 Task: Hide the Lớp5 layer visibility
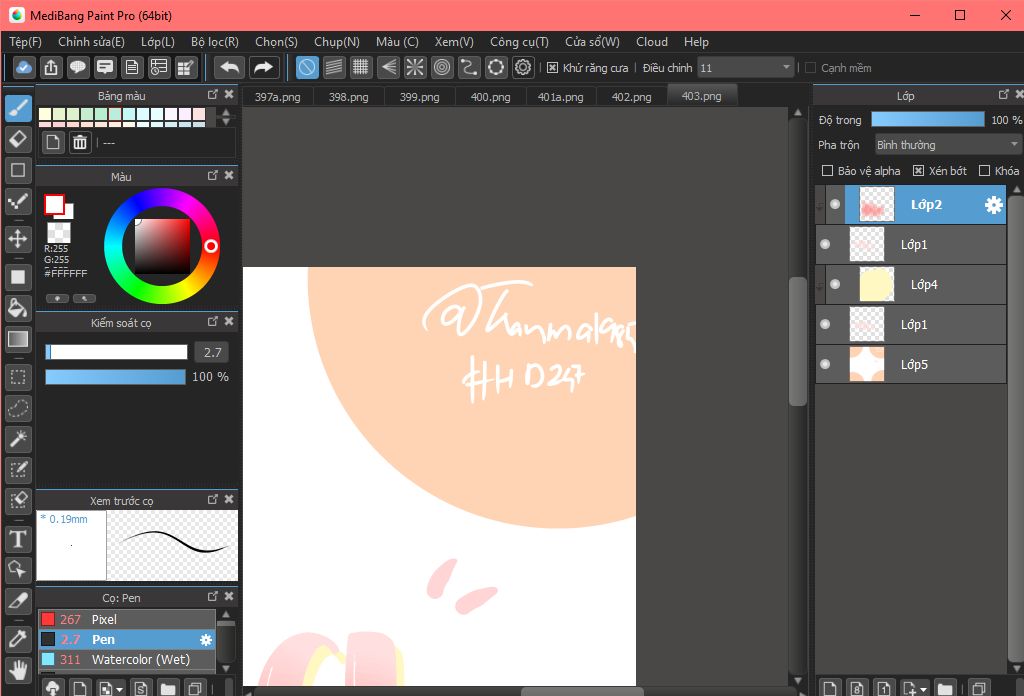[825, 364]
